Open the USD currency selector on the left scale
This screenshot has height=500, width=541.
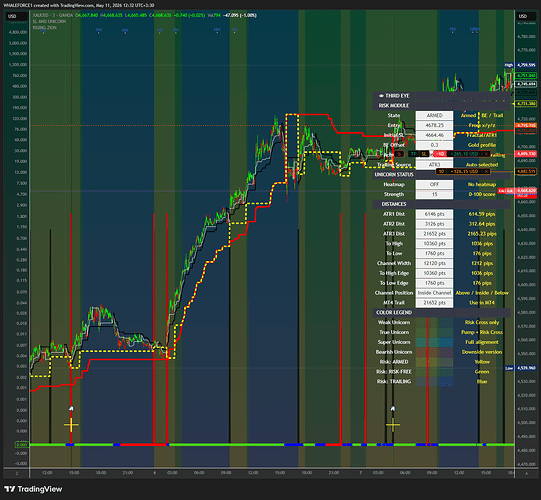point(12,16)
